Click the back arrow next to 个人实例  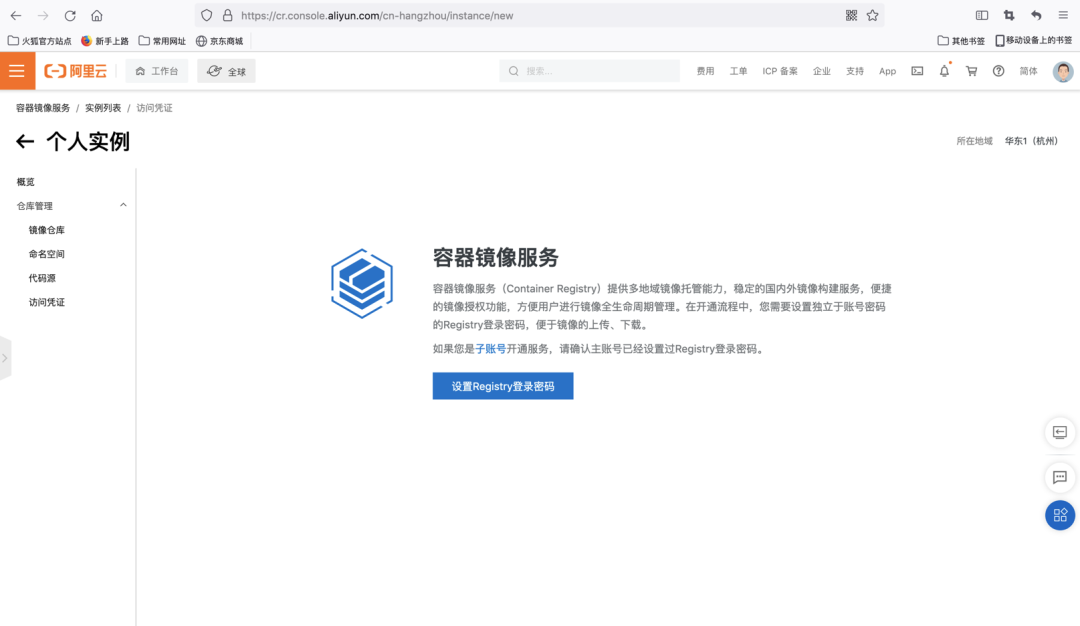[x=25, y=142]
